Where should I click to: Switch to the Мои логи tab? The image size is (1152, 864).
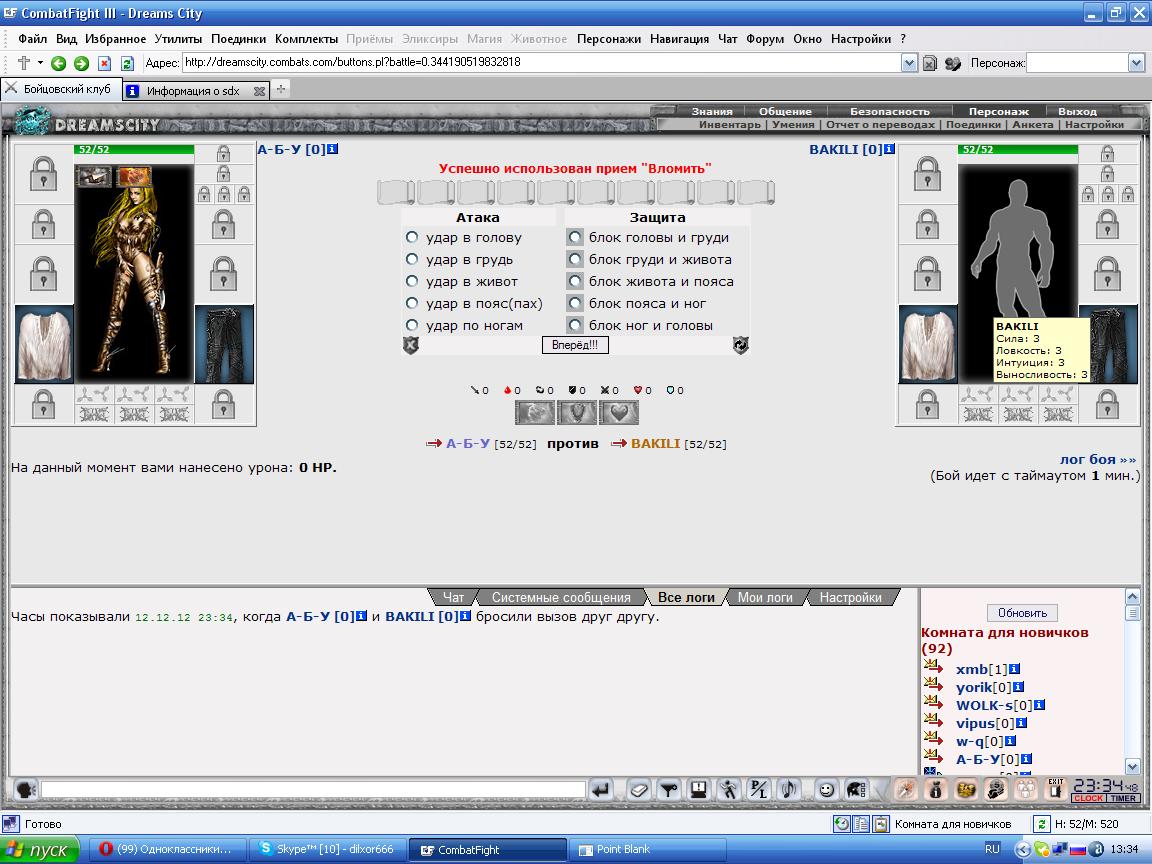click(x=765, y=597)
